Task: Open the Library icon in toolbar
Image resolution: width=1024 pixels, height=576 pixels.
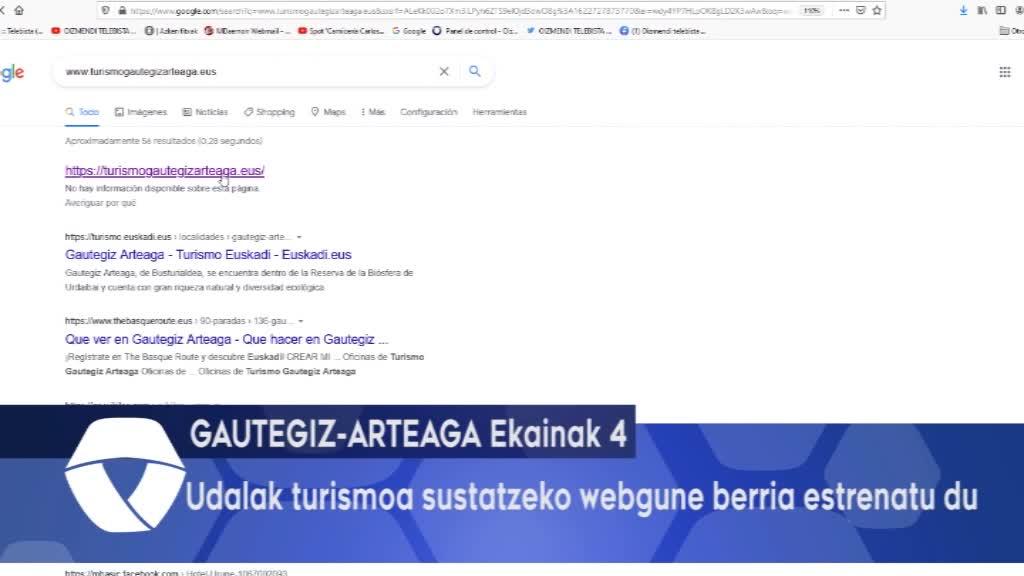Action: (x=982, y=10)
